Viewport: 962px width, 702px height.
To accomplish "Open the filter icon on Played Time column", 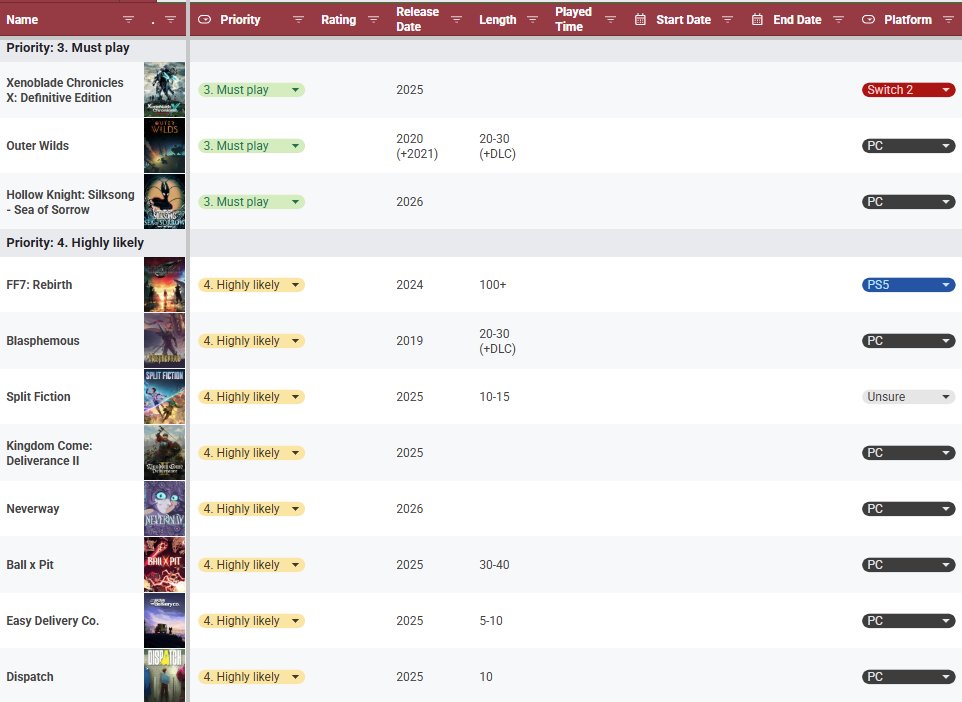I will [x=610, y=20].
